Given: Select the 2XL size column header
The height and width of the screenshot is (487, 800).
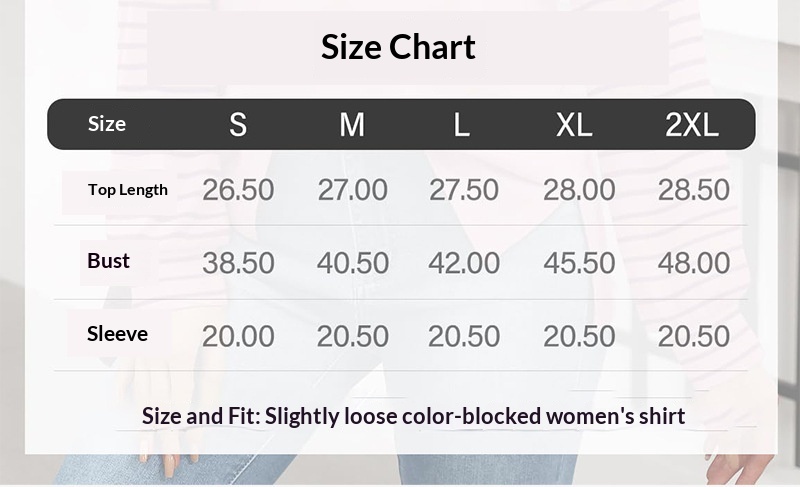Looking at the screenshot, I should pyautogui.click(x=692, y=125).
